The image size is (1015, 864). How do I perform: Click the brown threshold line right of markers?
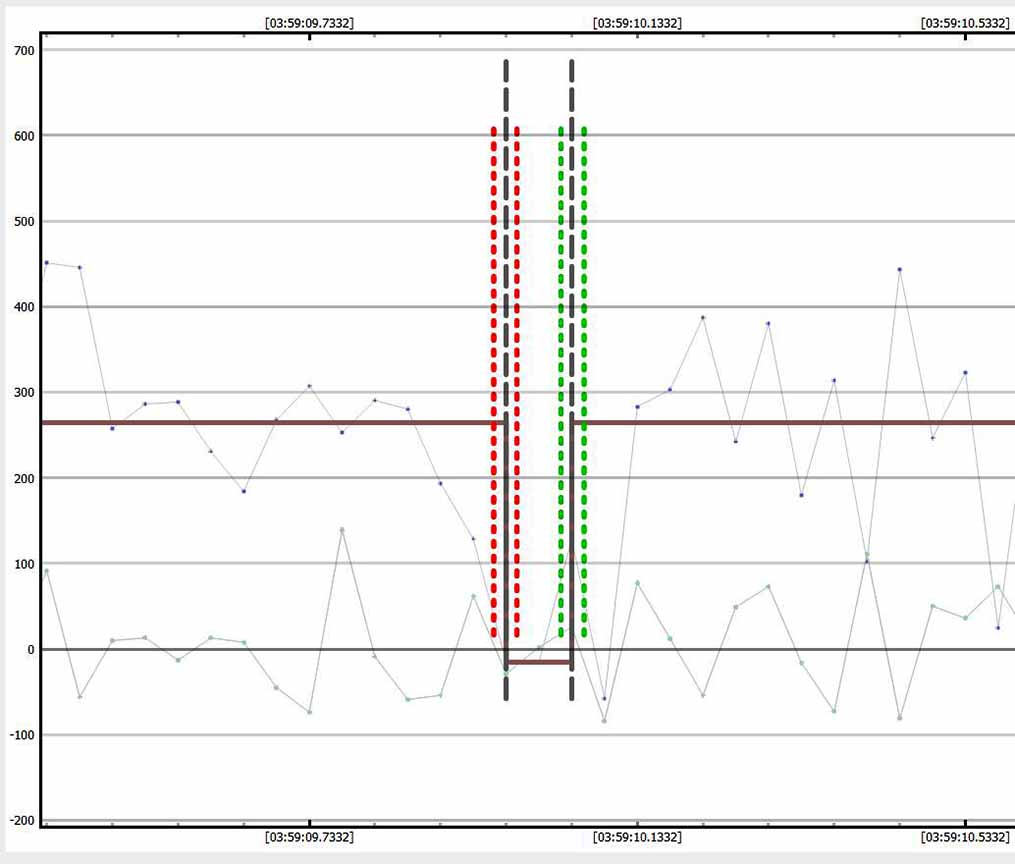click(800, 423)
